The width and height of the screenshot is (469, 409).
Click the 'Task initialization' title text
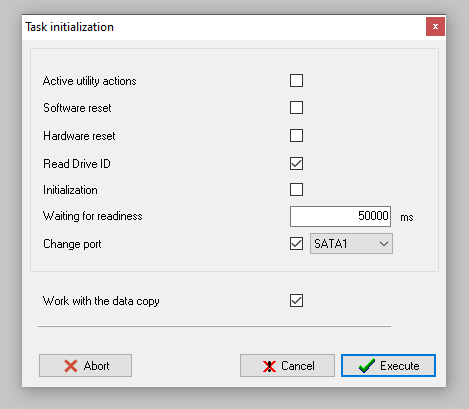click(x=70, y=27)
